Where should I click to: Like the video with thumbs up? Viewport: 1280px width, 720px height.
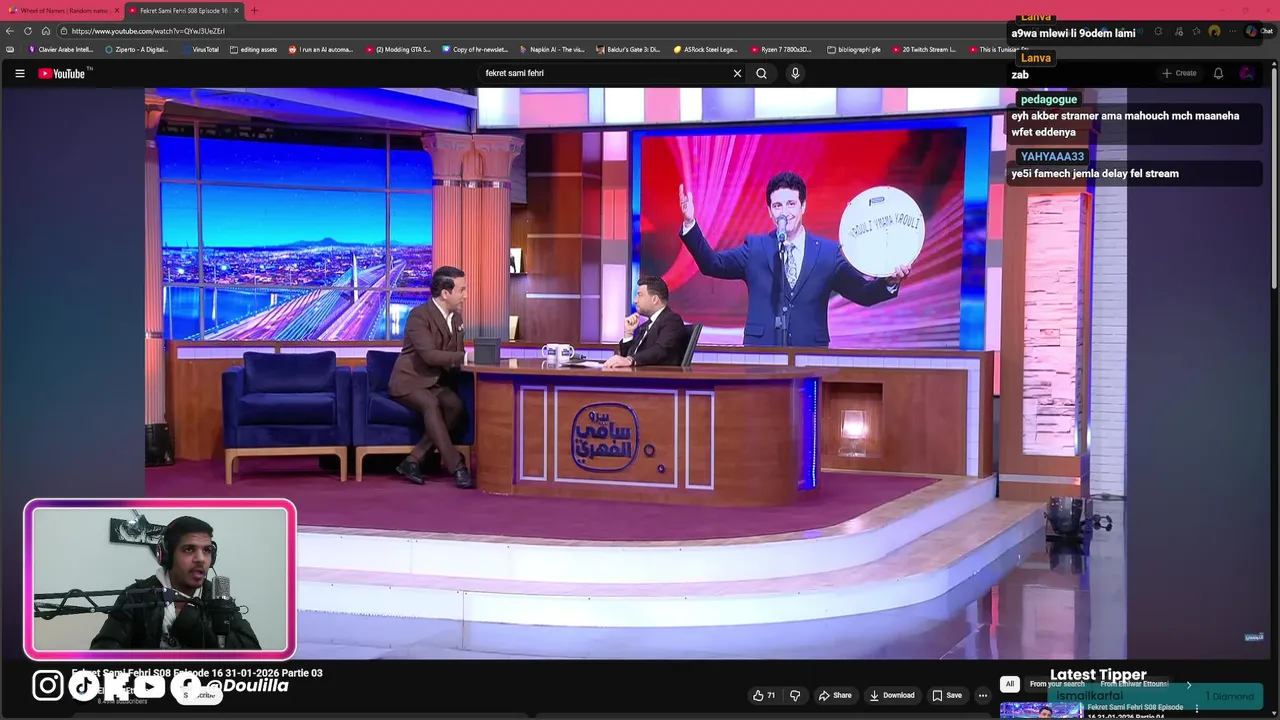point(764,695)
